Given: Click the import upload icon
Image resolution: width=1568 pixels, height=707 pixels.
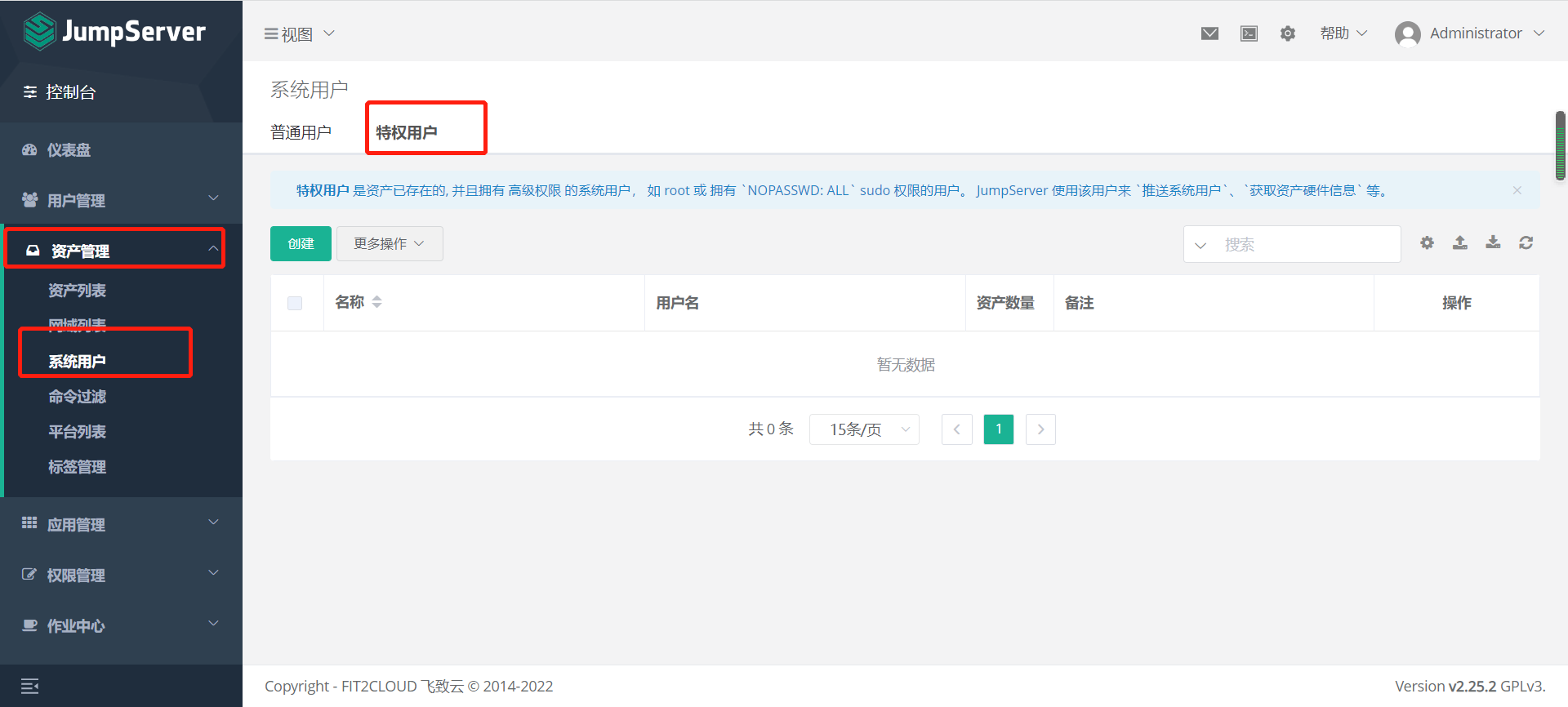Looking at the screenshot, I should pos(1460,242).
